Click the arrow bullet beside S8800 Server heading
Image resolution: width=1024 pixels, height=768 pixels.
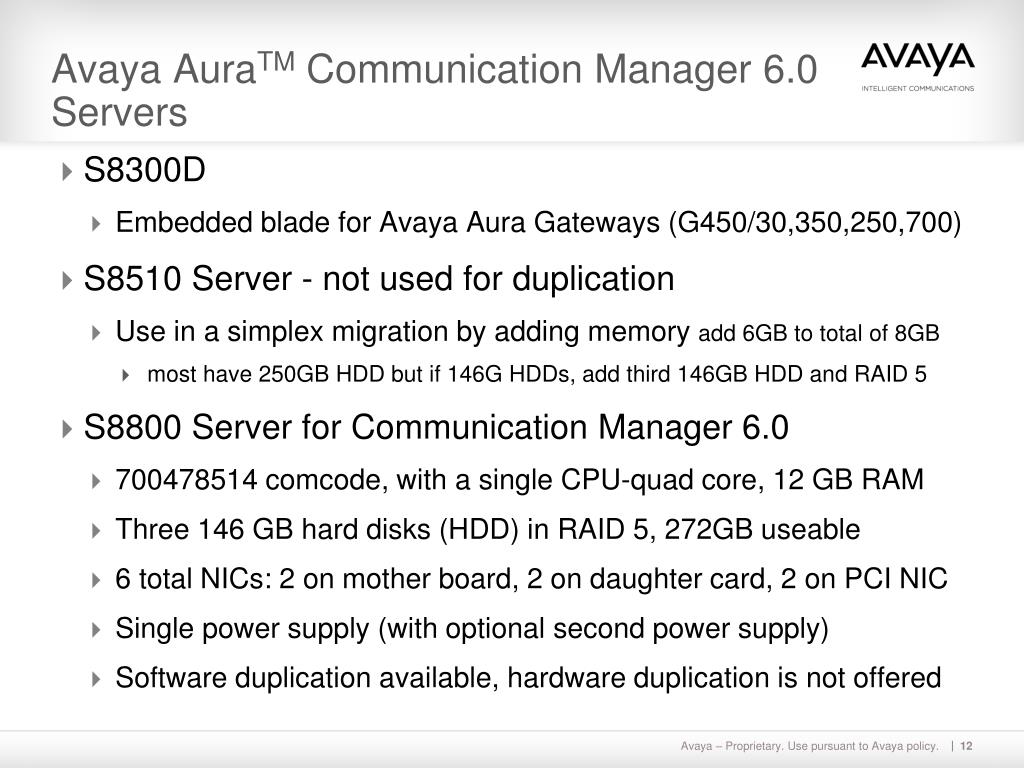click(x=67, y=429)
